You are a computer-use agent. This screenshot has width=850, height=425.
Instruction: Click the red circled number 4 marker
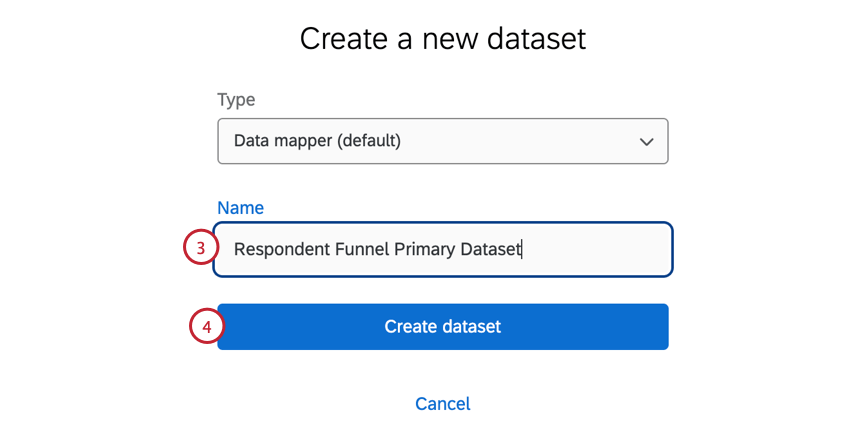coord(206,327)
